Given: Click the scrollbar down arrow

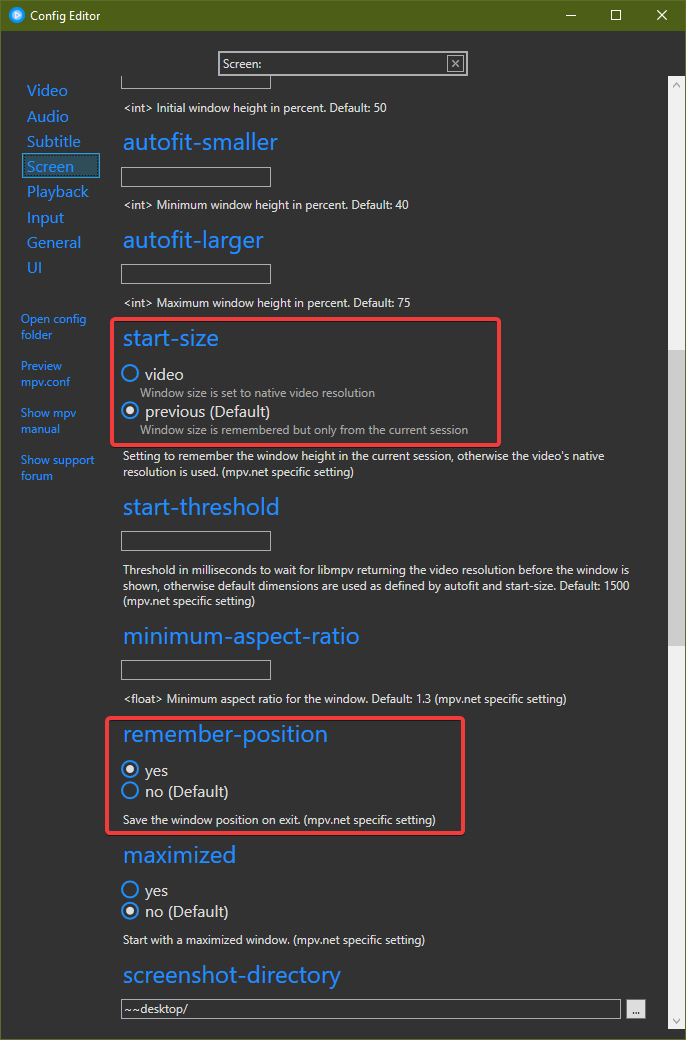Looking at the screenshot, I should [x=677, y=1021].
